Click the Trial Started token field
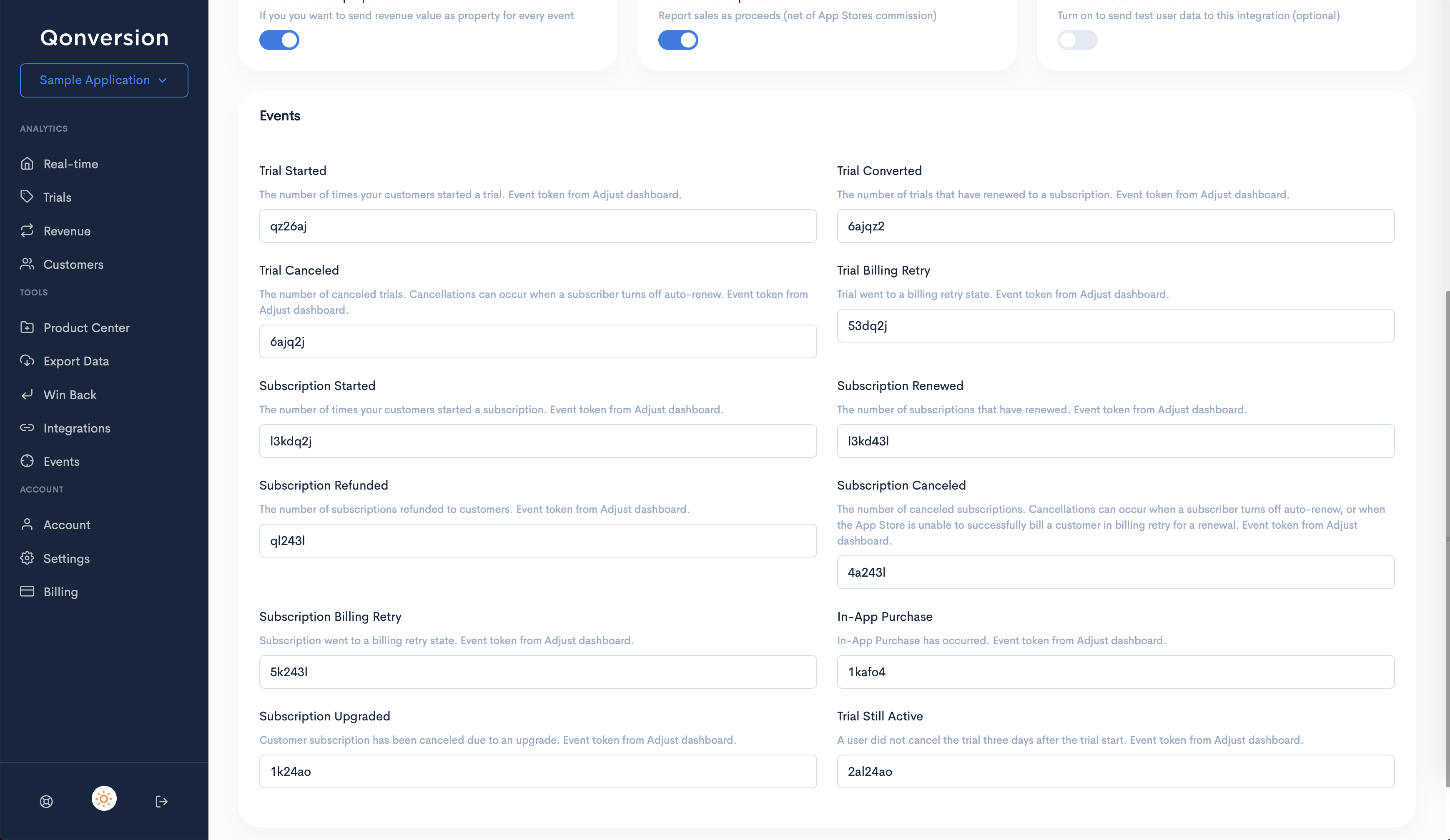The image size is (1450, 840). 537,226
